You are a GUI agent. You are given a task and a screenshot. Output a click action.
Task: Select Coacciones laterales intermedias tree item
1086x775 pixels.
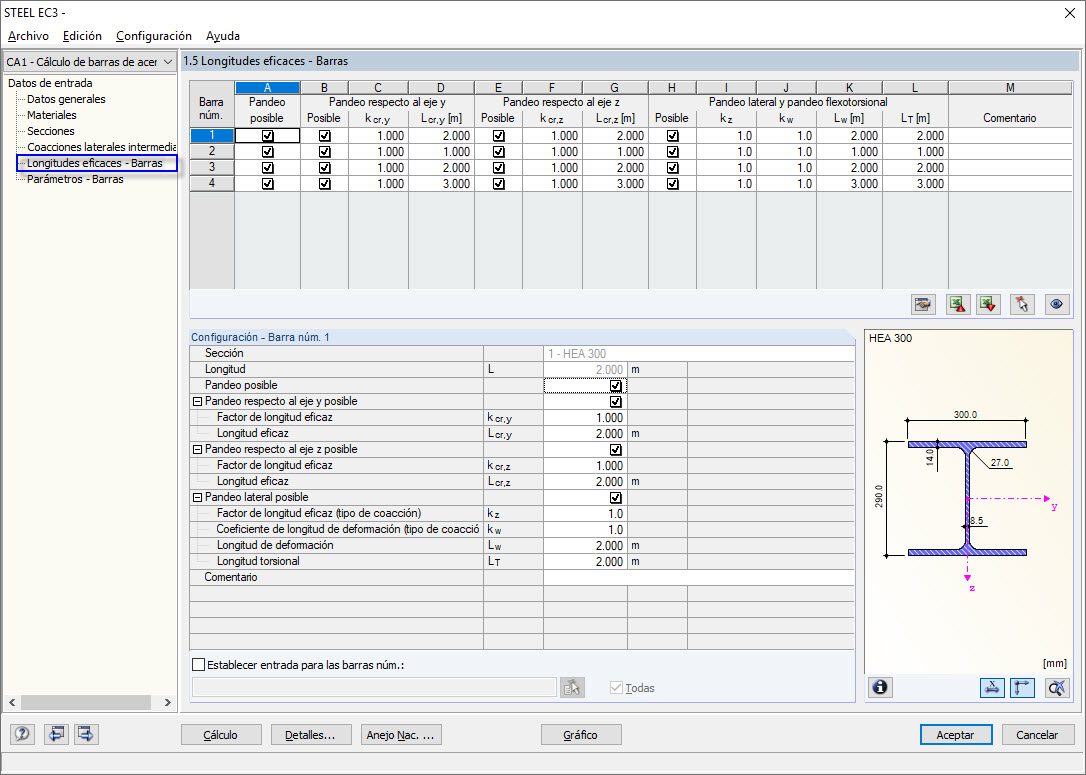pos(101,147)
